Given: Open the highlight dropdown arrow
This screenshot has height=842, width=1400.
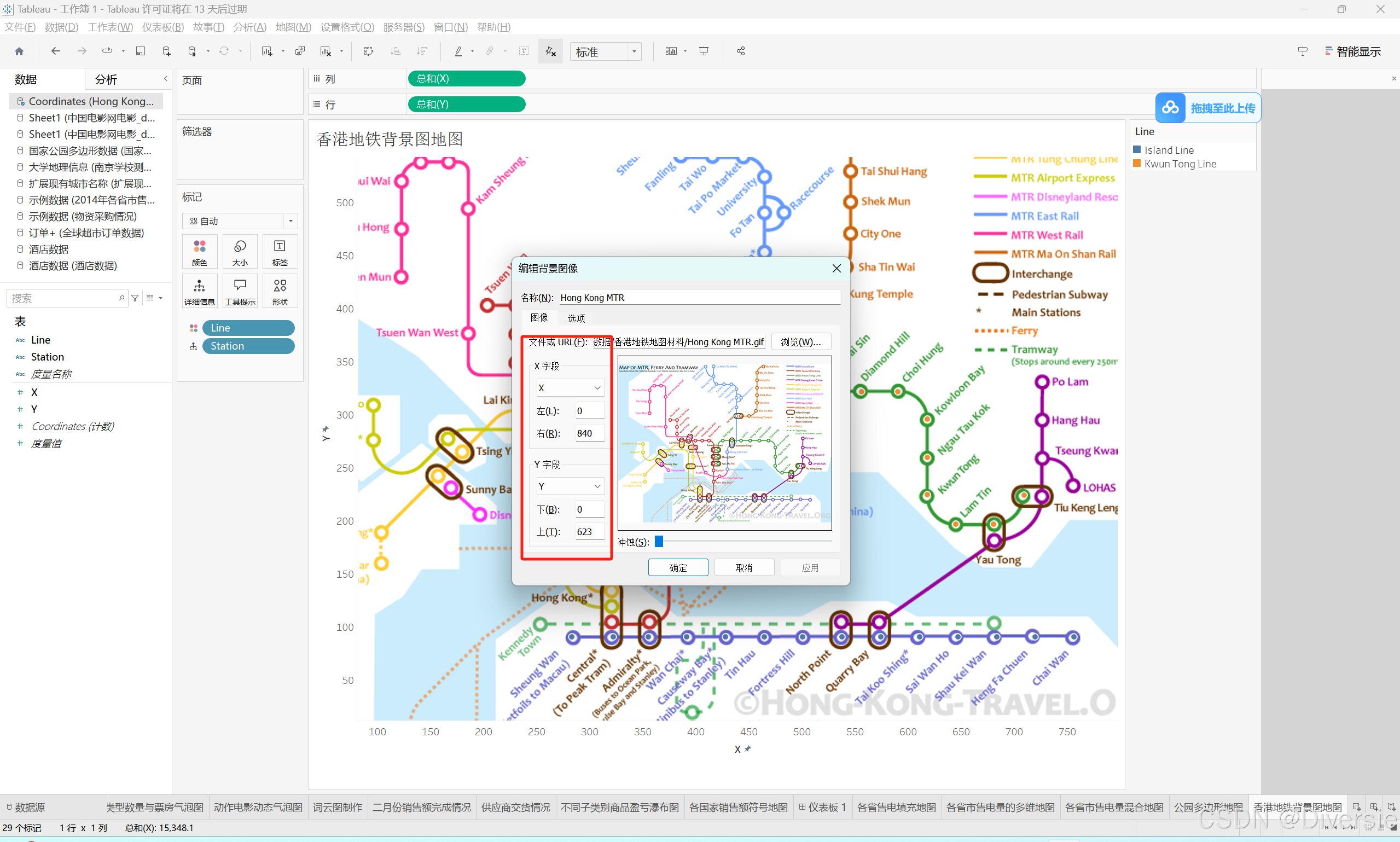Looking at the screenshot, I should click(472, 51).
